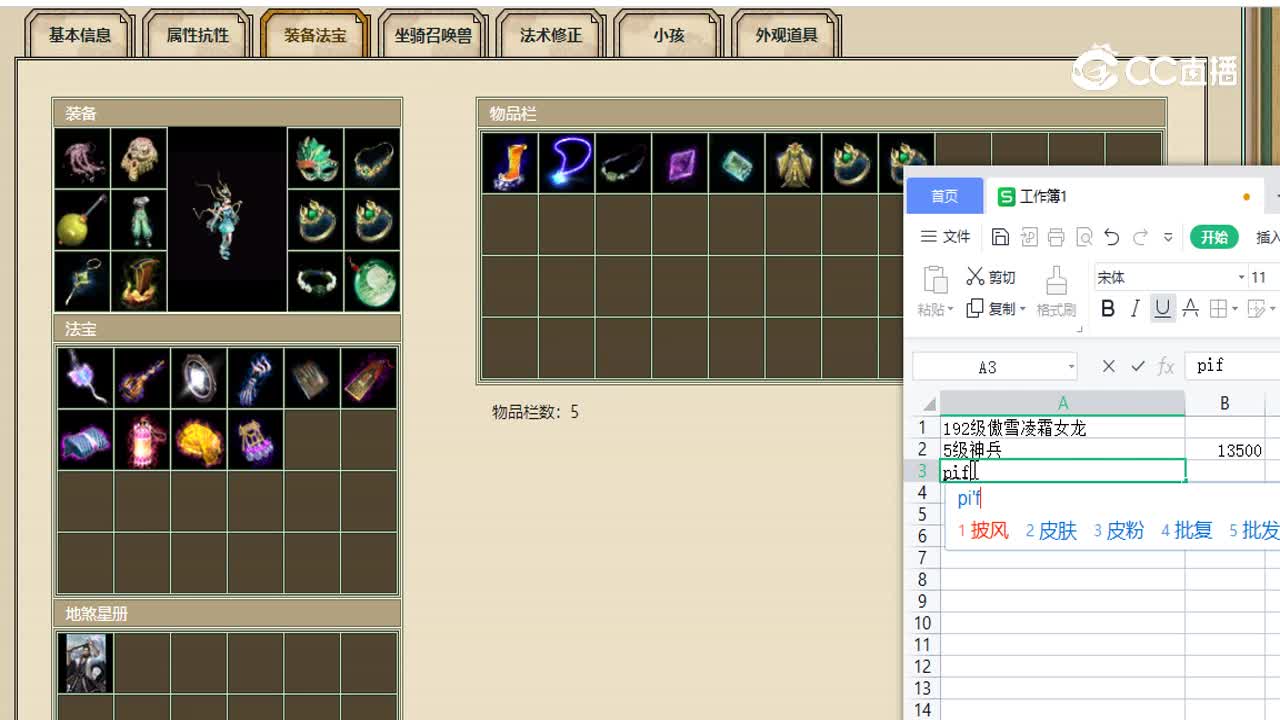Click the purple bell chime 法宝
1280x720 pixels.
tap(255, 439)
